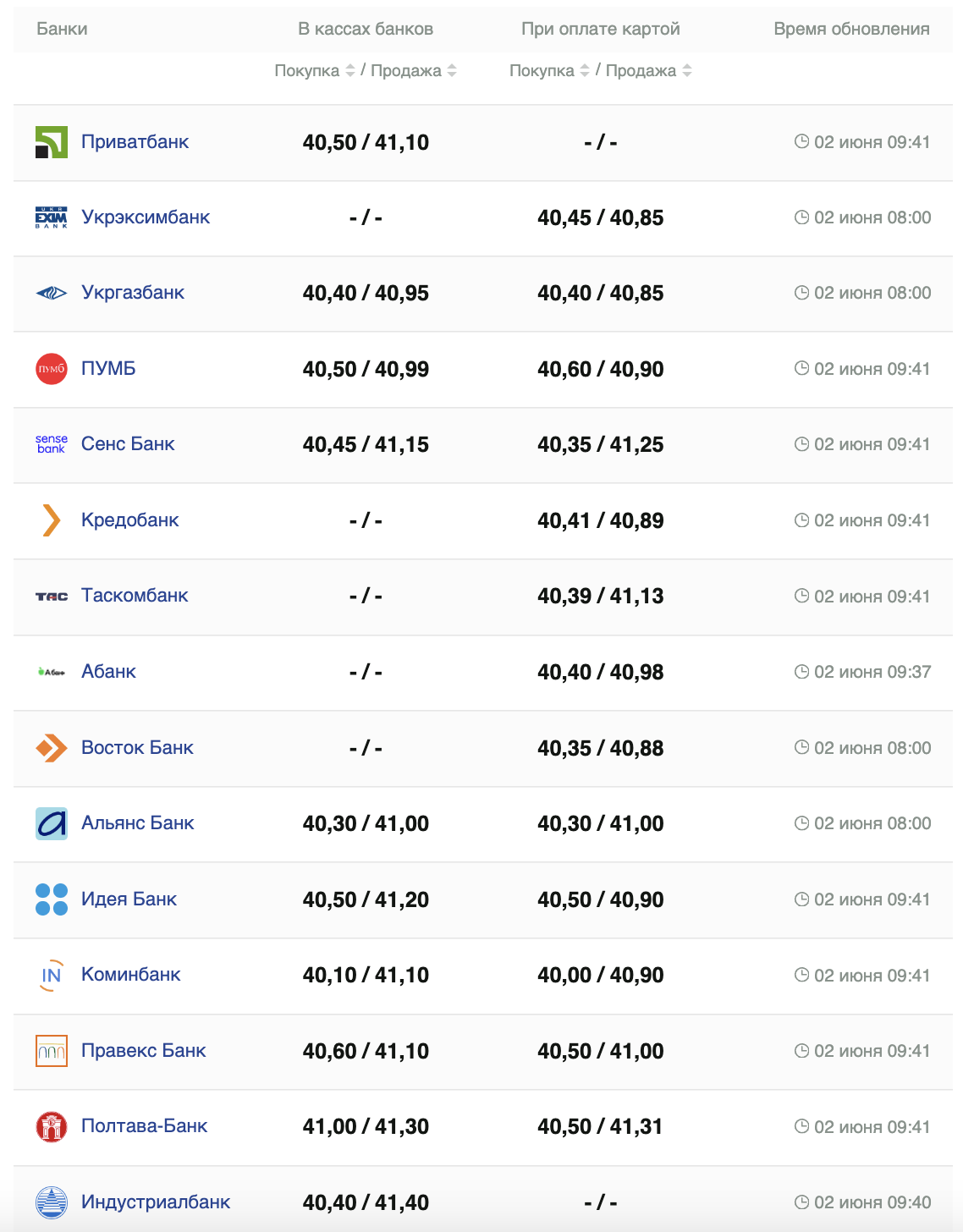Screen dimensions: 963x1232
Task: Click the Полтава-Банк red logo icon
Action: tap(51, 1127)
